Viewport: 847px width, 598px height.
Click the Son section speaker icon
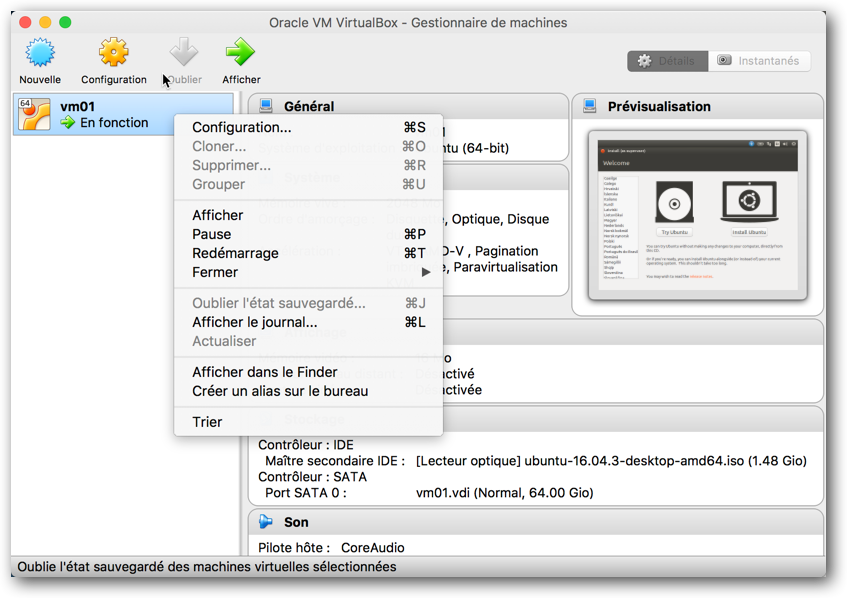pos(266,522)
